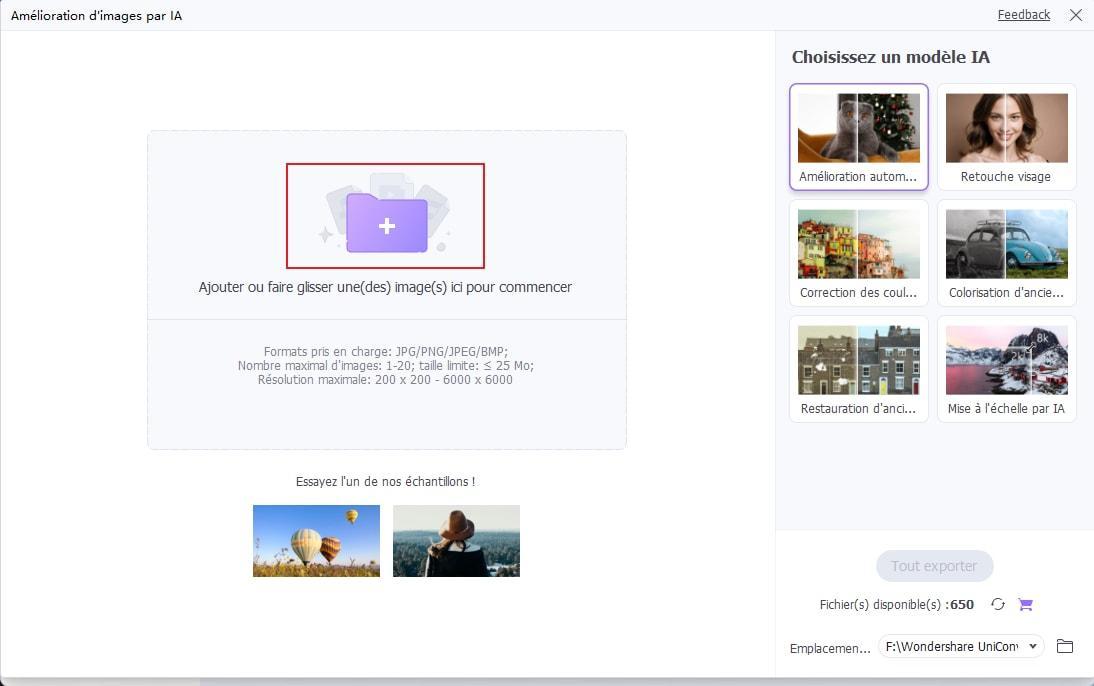The image size is (1094, 686).
Task: Click the Nombre maximal d'images line
Action: (x=386, y=366)
